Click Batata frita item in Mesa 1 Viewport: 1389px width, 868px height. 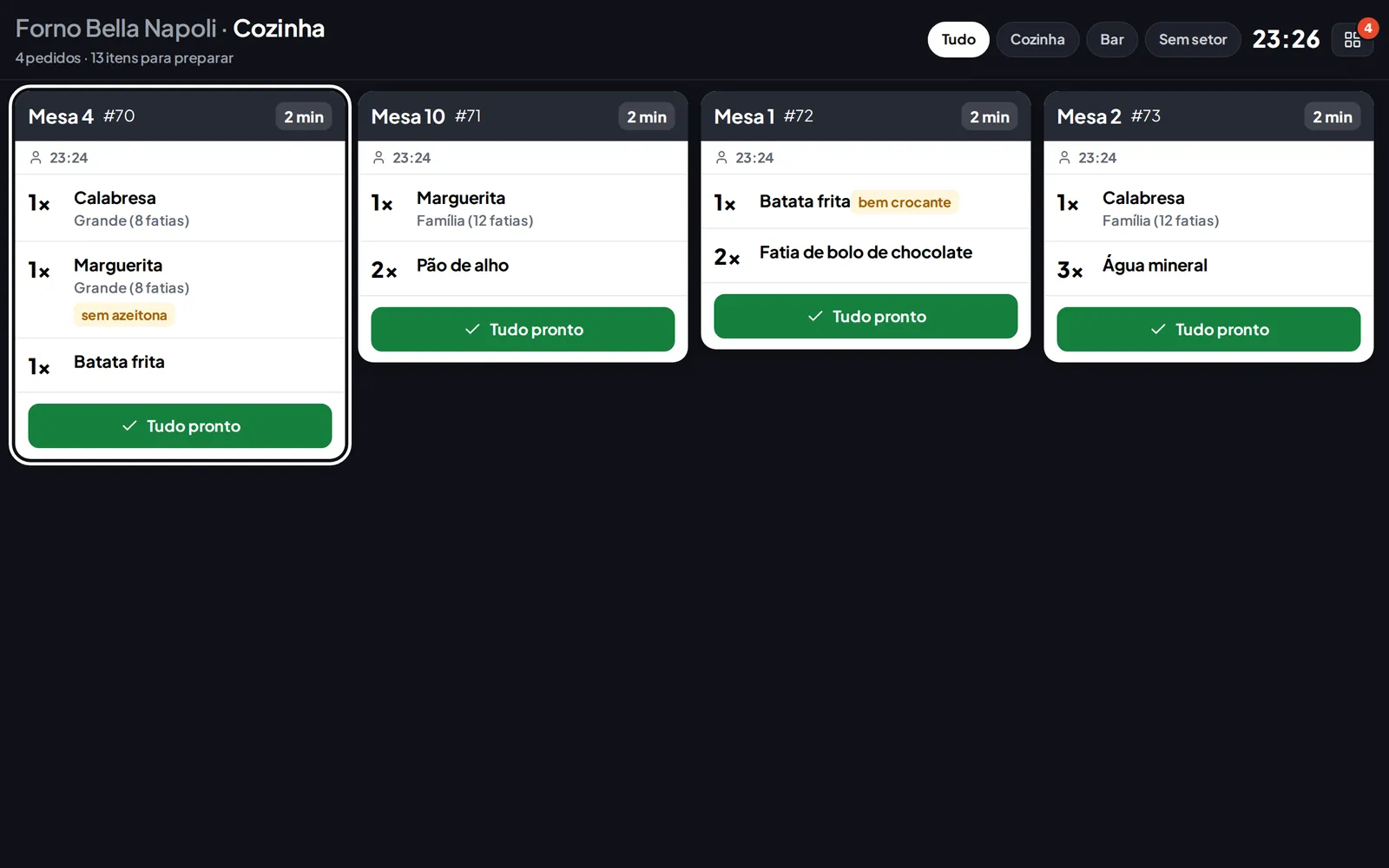coord(866,202)
